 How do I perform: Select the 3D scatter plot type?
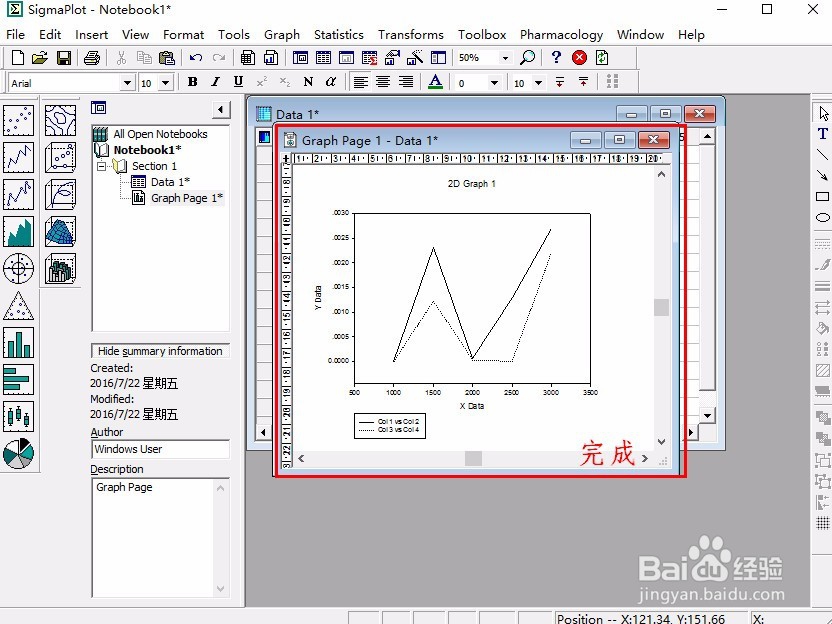[x=60, y=157]
